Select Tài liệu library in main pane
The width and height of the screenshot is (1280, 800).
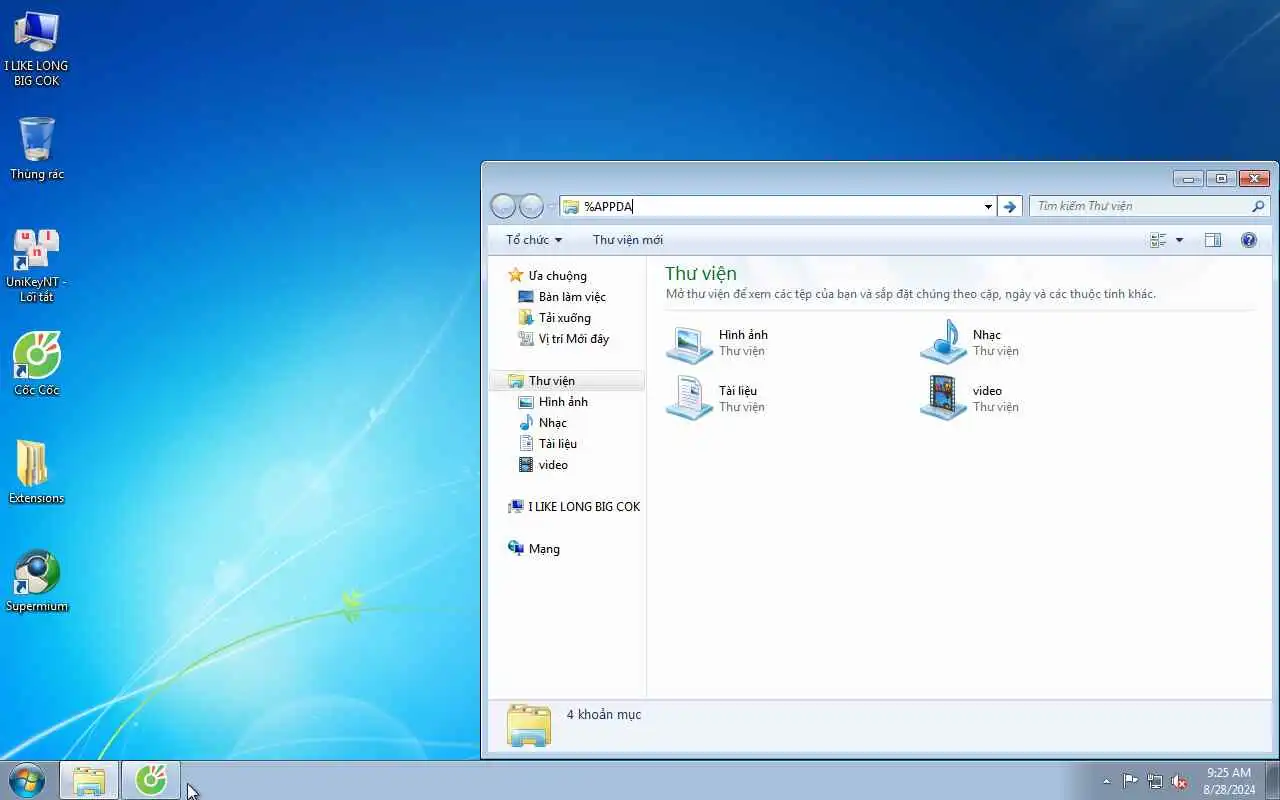coord(716,398)
